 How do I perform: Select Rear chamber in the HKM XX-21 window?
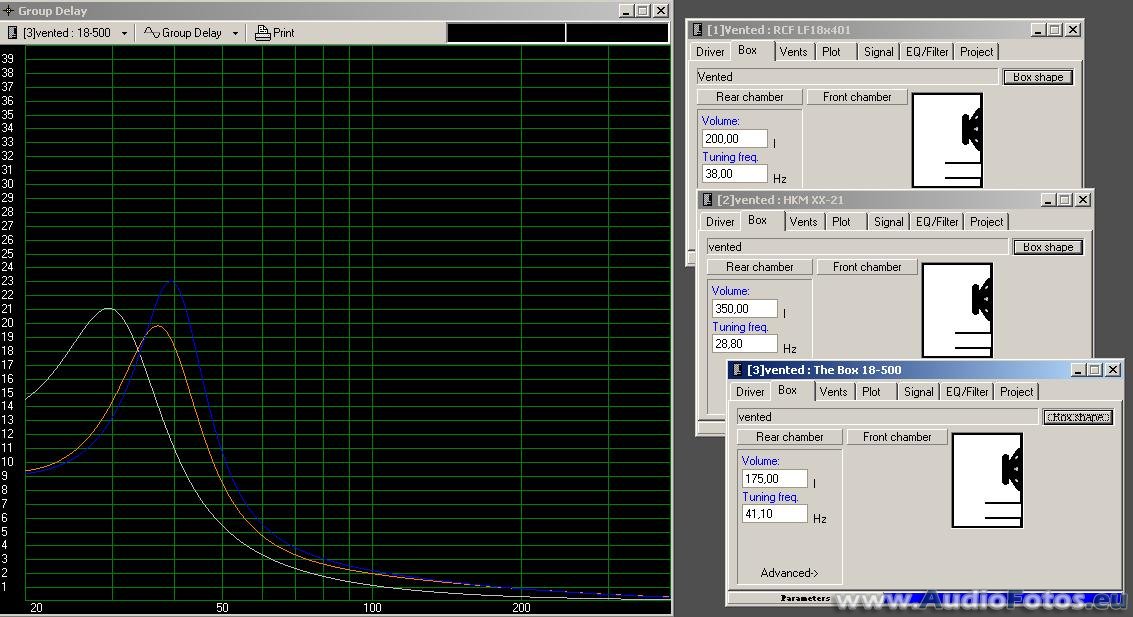(x=759, y=267)
